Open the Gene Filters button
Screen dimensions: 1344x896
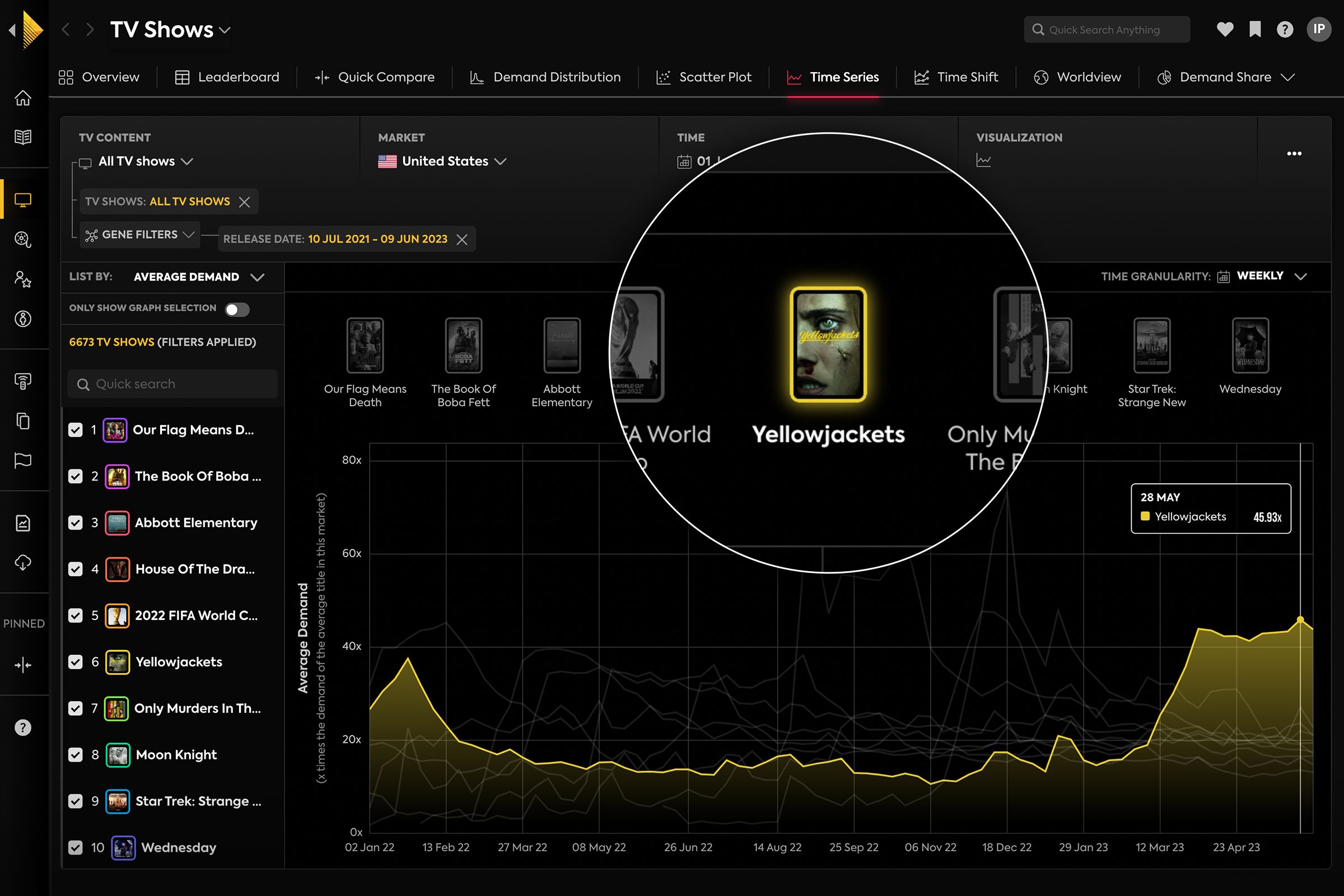[x=140, y=235]
